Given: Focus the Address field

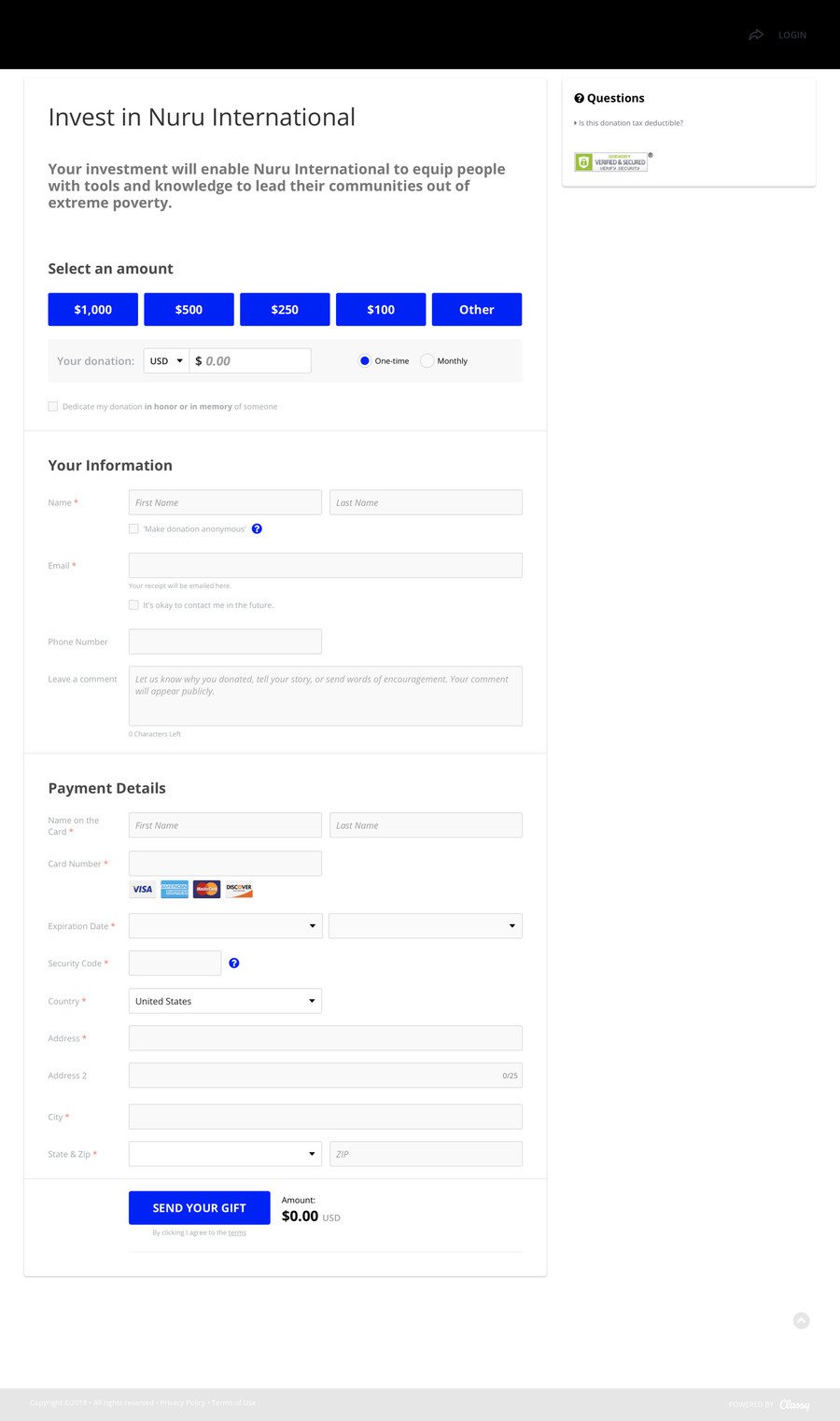Looking at the screenshot, I should pyautogui.click(x=326, y=1038).
